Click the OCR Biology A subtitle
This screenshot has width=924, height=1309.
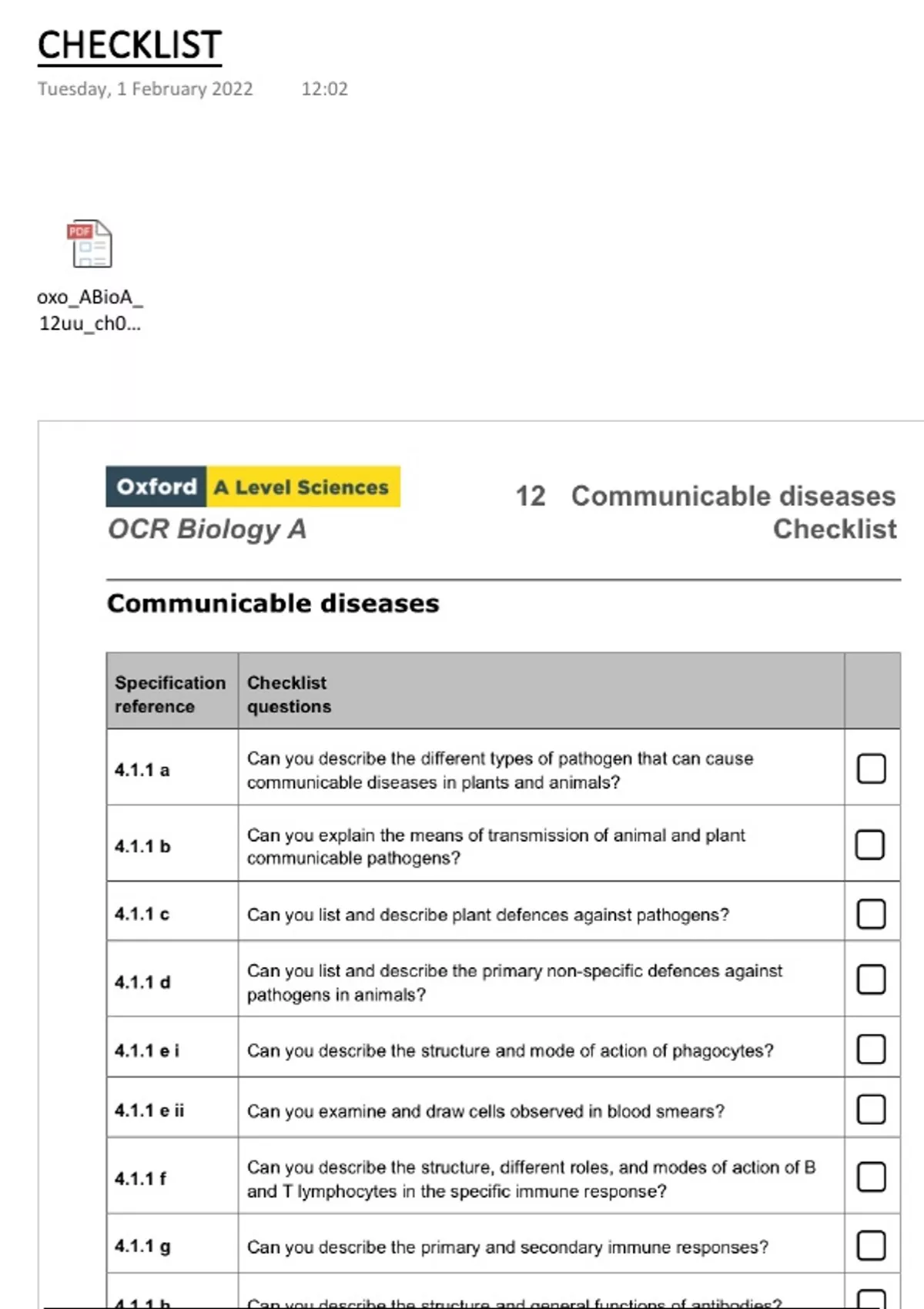(207, 529)
